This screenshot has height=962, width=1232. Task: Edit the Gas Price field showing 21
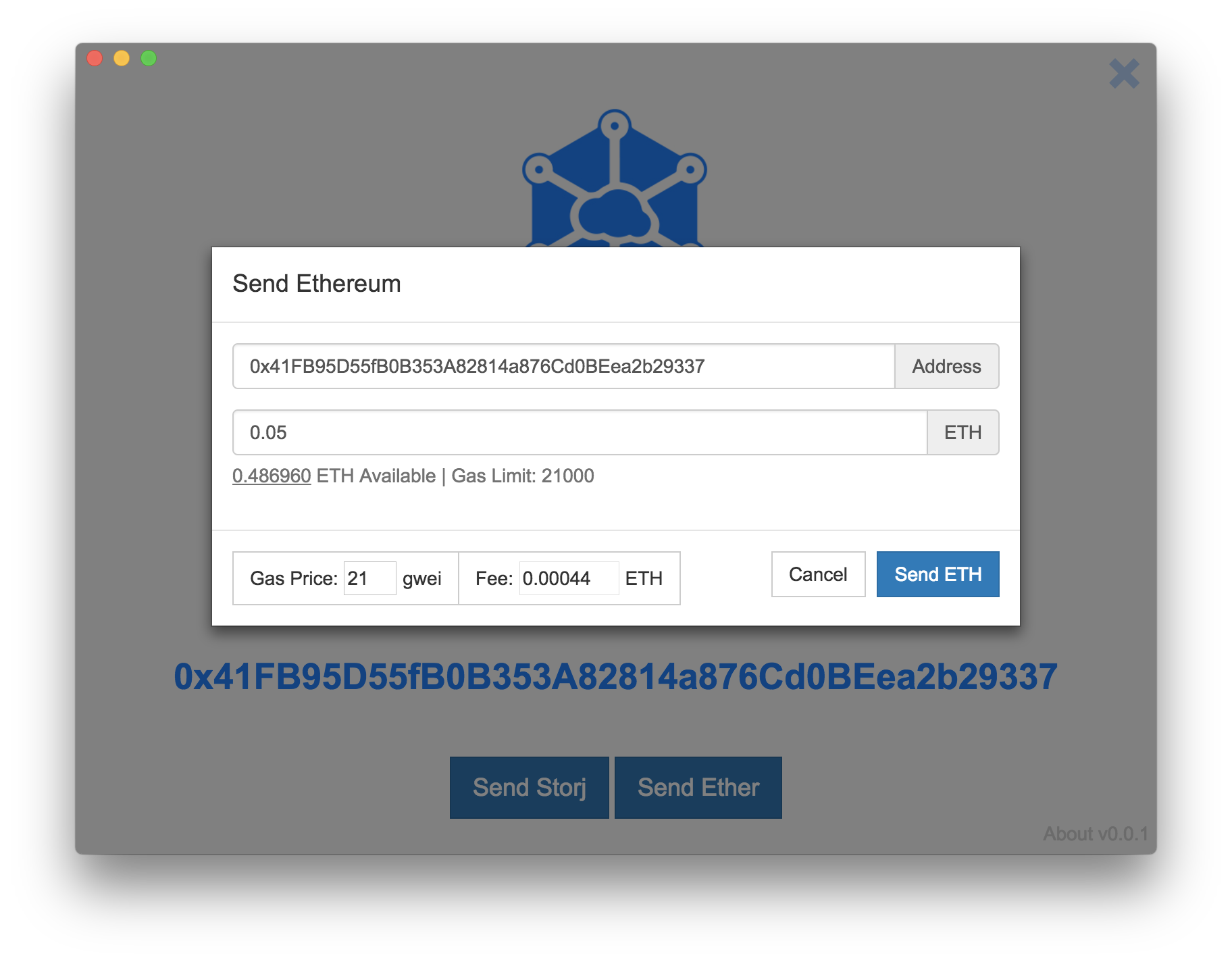(x=369, y=578)
